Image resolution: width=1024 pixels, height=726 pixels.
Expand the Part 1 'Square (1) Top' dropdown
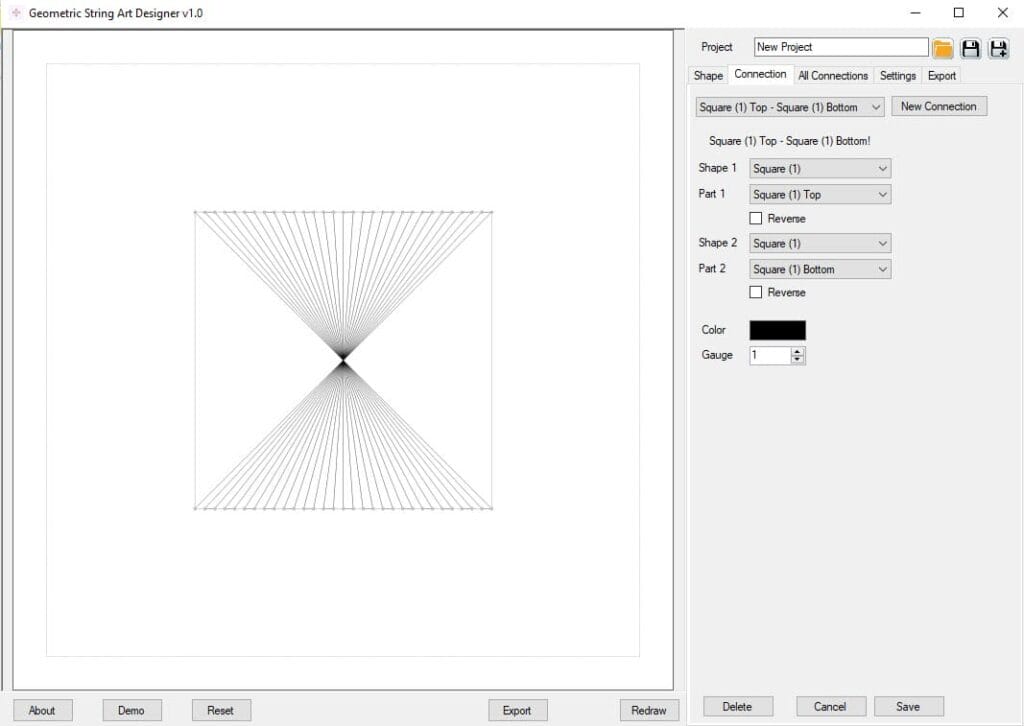(x=820, y=195)
